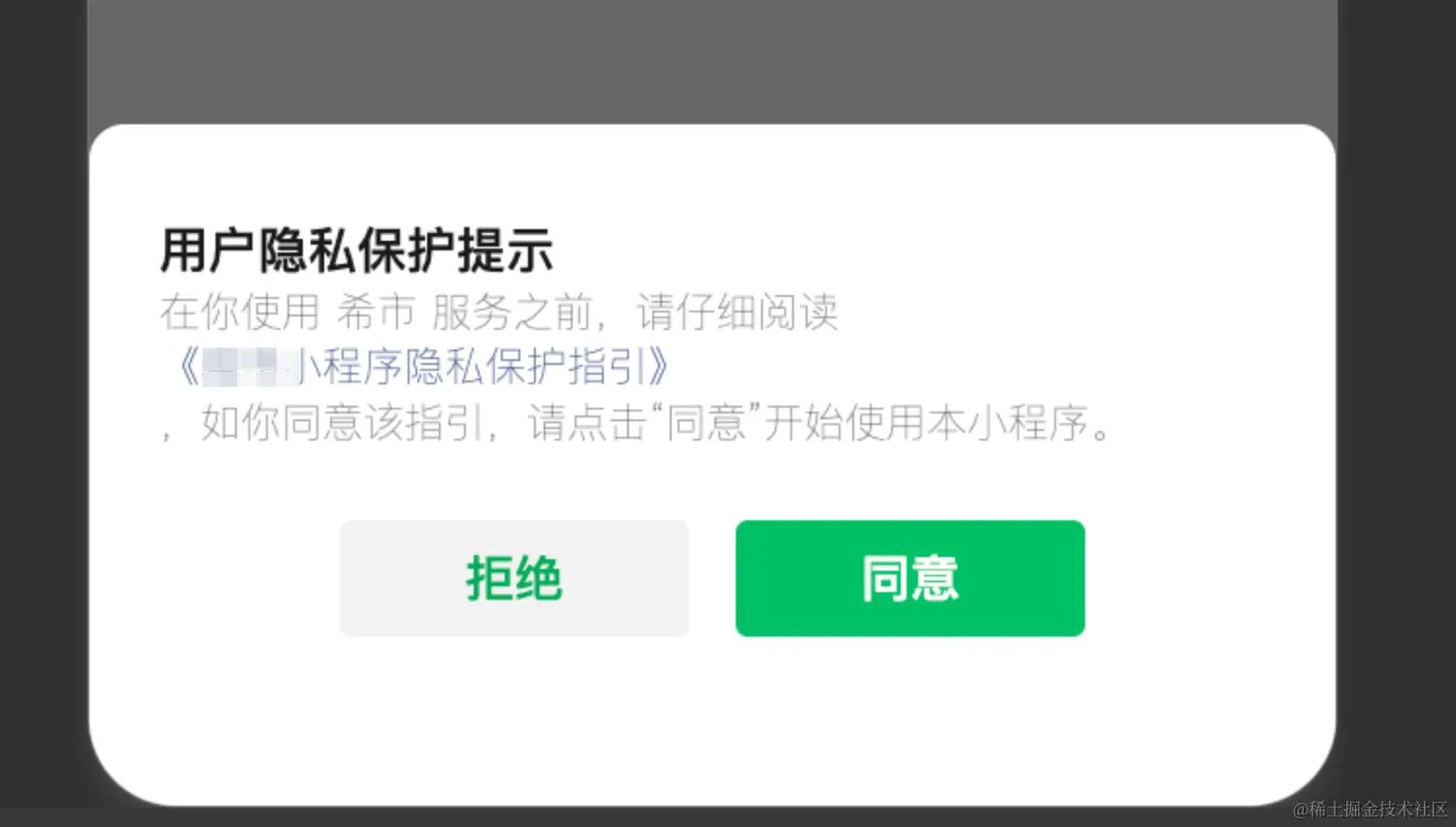Click the 请仔细阅读 text
Screen dimensions: 1456x827
click(x=737, y=313)
